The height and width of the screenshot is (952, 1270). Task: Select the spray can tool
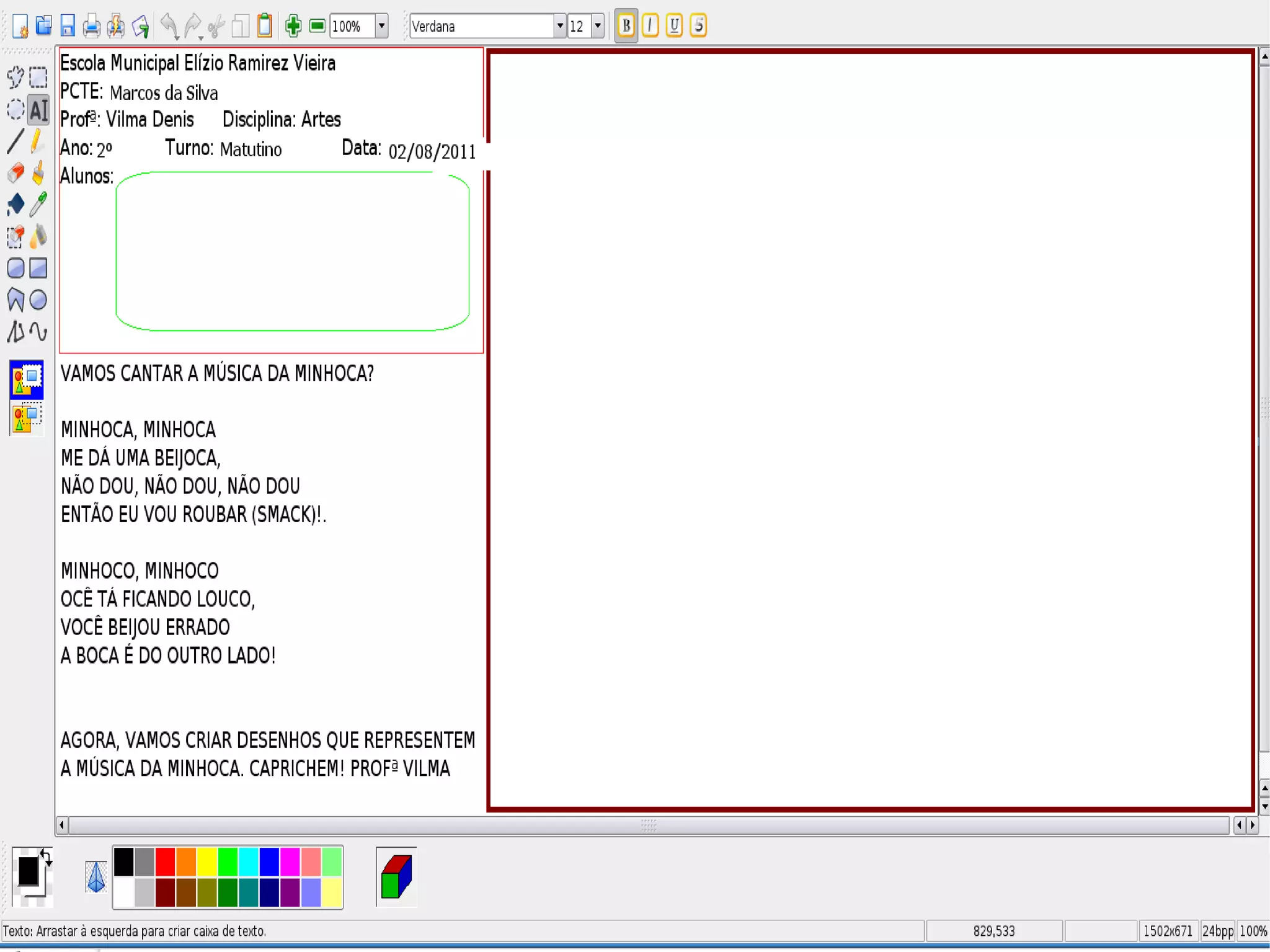(x=38, y=236)
